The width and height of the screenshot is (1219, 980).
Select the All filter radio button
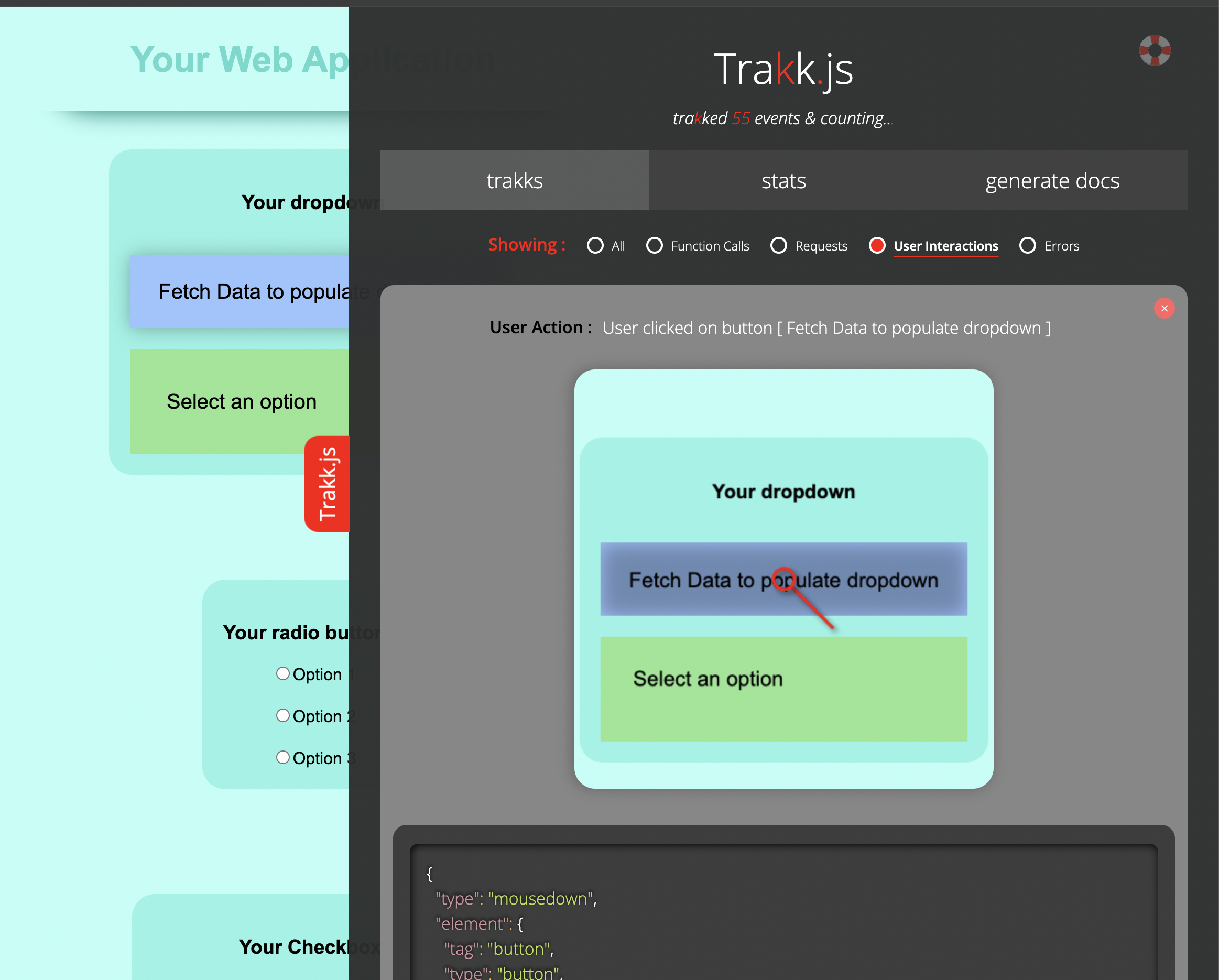(x=595, y=245)
